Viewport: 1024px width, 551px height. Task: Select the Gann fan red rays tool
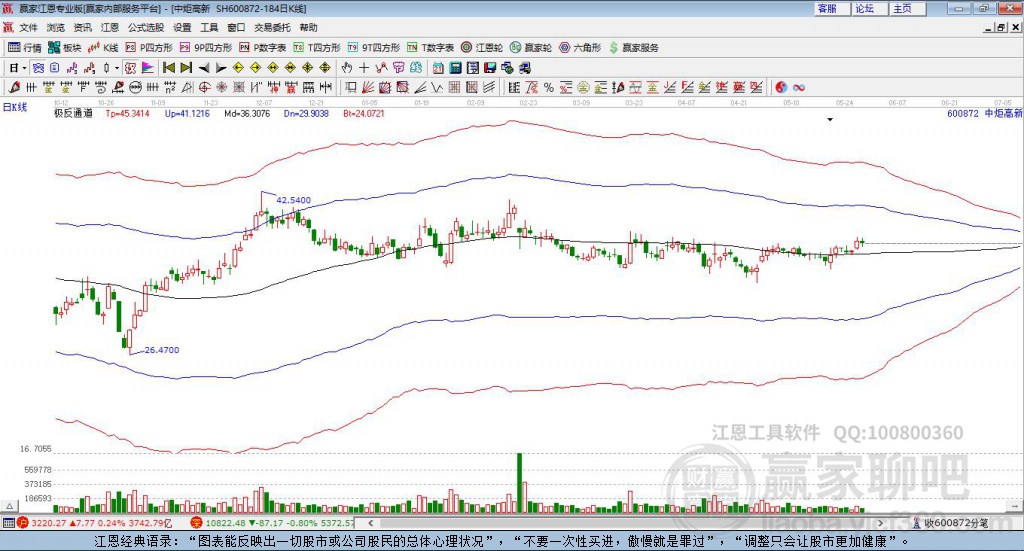click(368, 87)
